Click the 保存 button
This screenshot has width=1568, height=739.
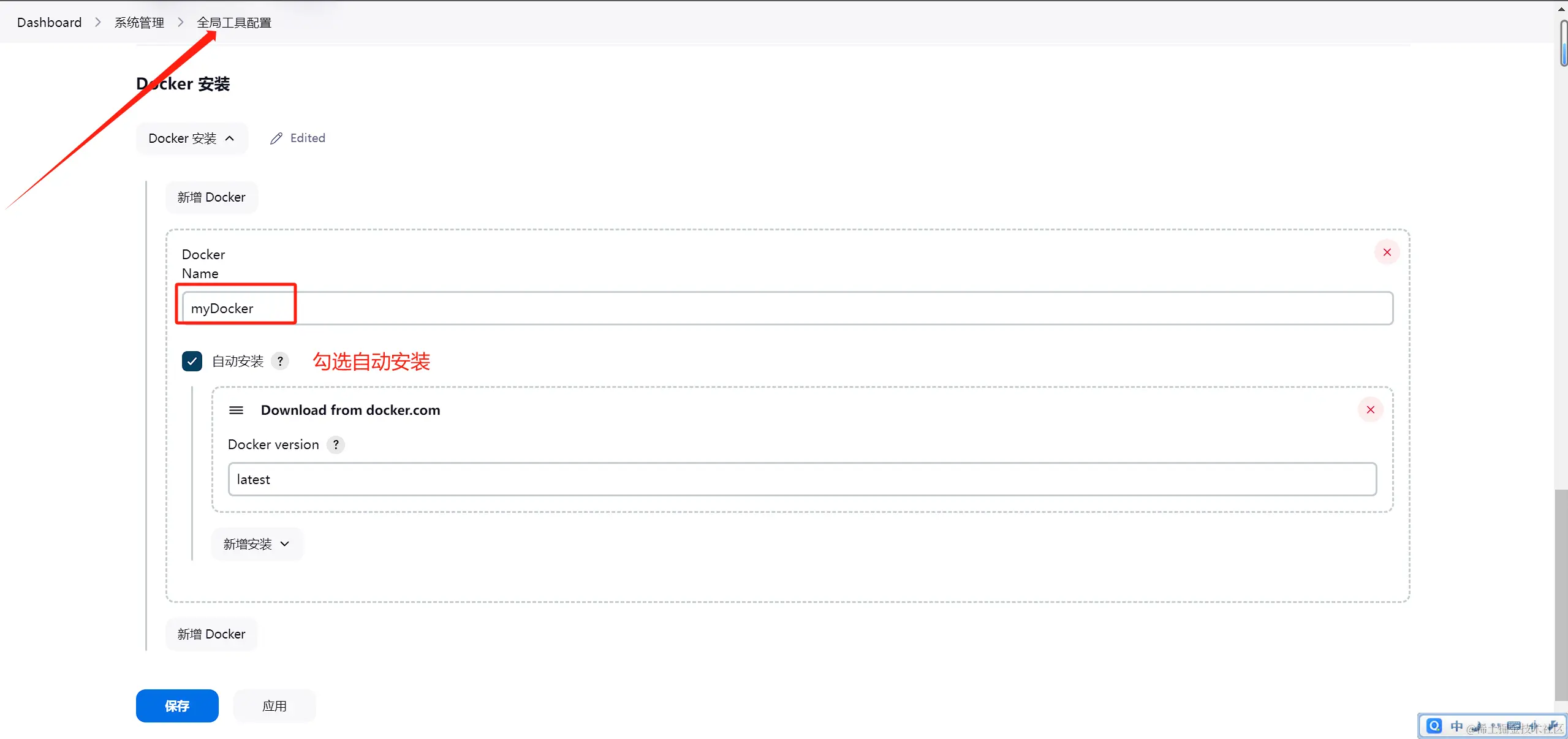click(177, 706)
